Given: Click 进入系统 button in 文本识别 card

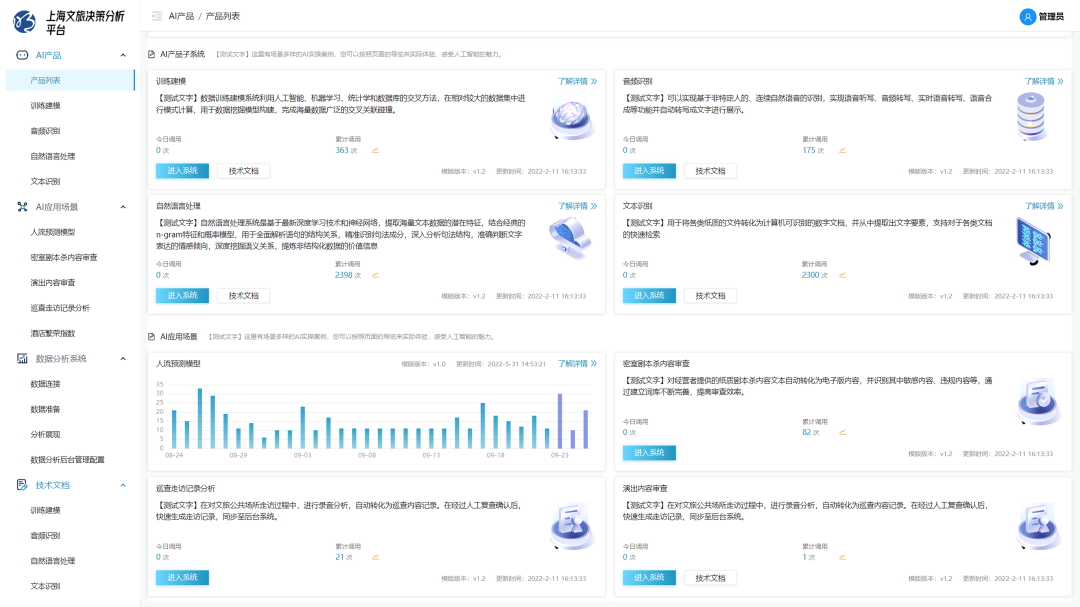Looking at the screenshot, I should [649, 295].
